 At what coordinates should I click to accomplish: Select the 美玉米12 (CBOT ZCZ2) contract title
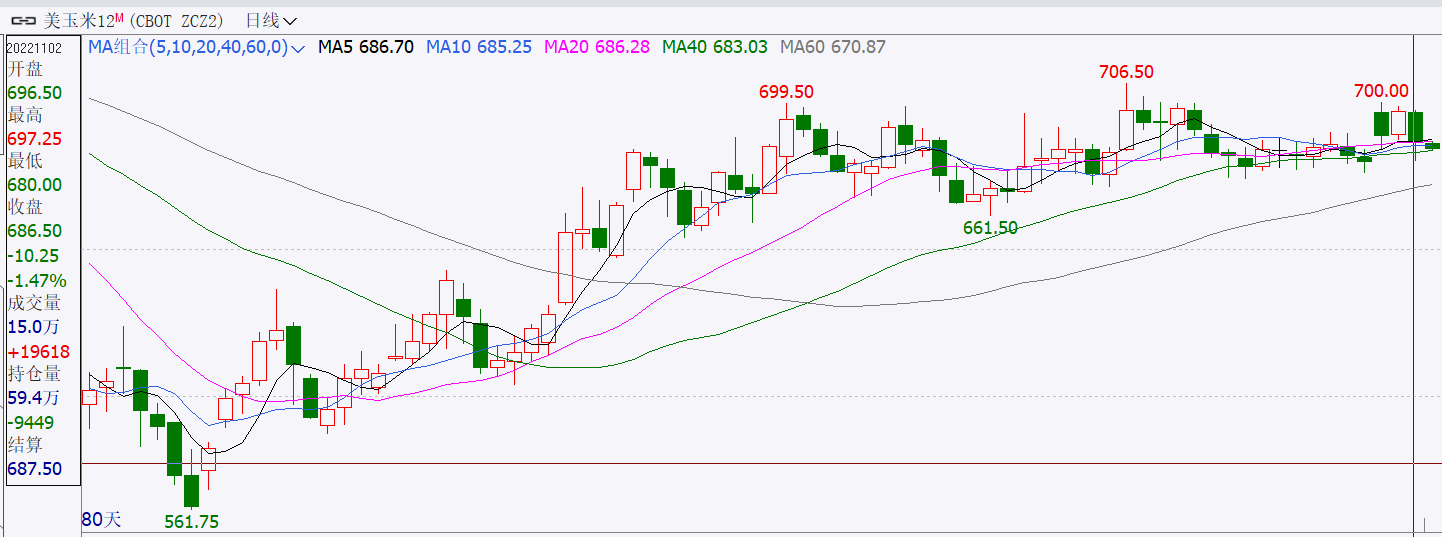(x=134, y=20)
